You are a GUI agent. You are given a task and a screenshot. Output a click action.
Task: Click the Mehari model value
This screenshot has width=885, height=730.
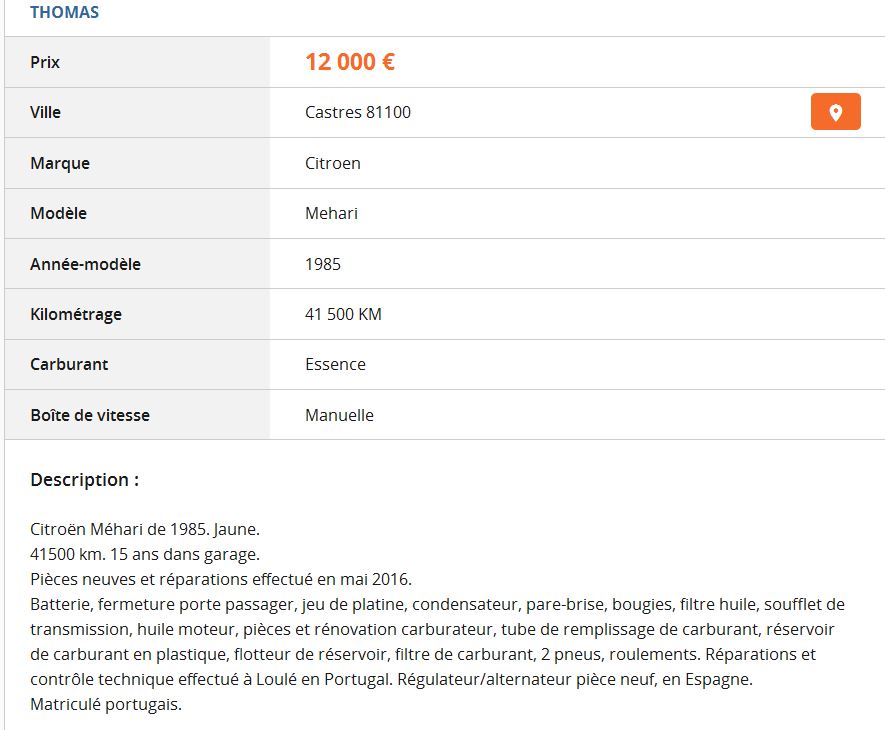point(331,213)
